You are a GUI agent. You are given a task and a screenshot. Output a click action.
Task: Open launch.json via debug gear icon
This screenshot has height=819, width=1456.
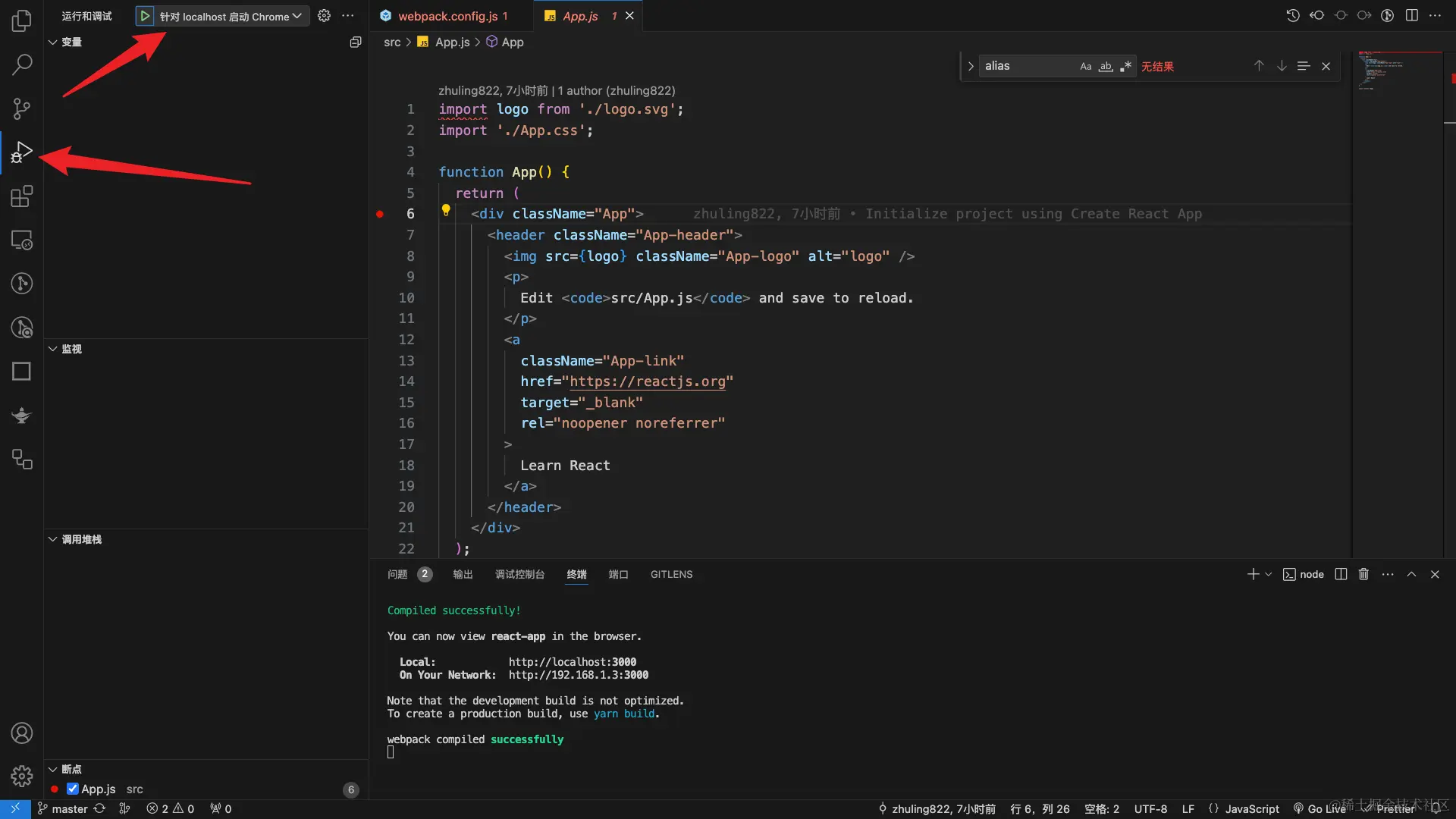[x=324, y=16]
